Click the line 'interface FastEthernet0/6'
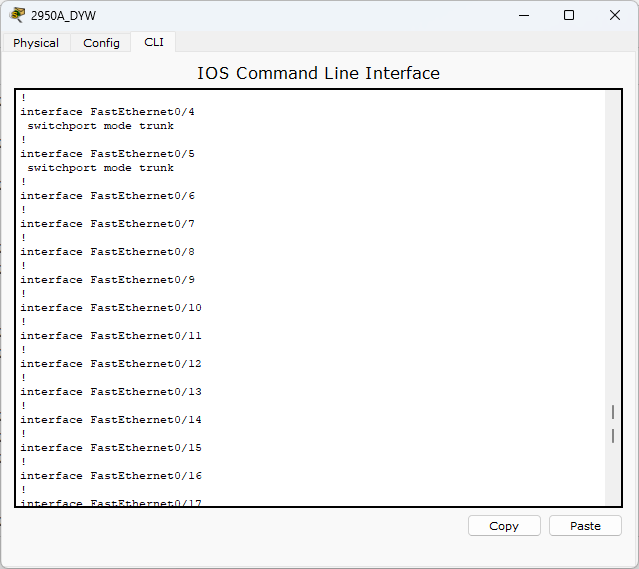 point(108,196)
